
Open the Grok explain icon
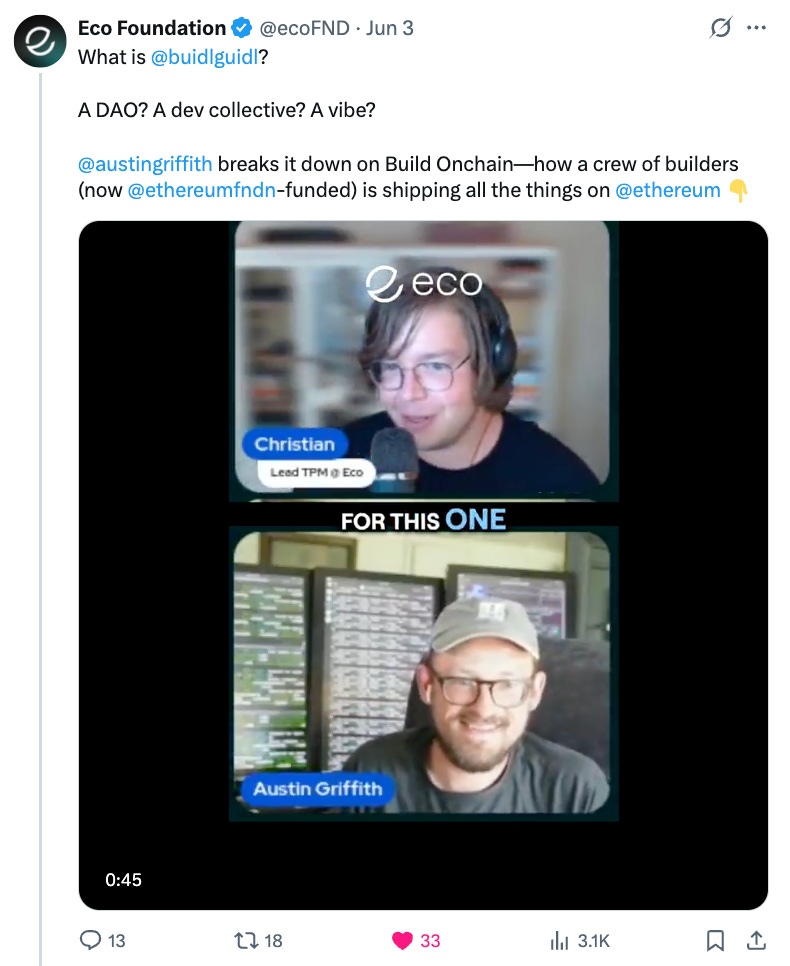[x=720, y=28]
